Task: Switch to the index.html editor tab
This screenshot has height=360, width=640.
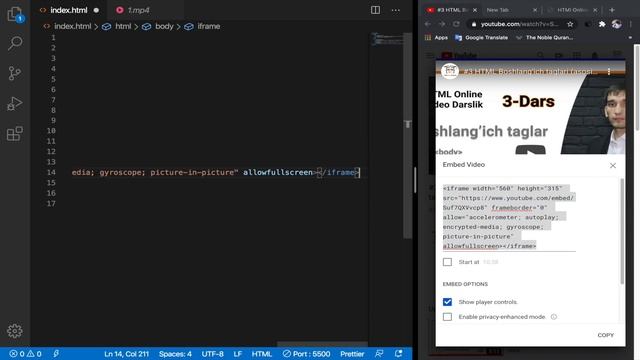Action: tap(69, 10)
